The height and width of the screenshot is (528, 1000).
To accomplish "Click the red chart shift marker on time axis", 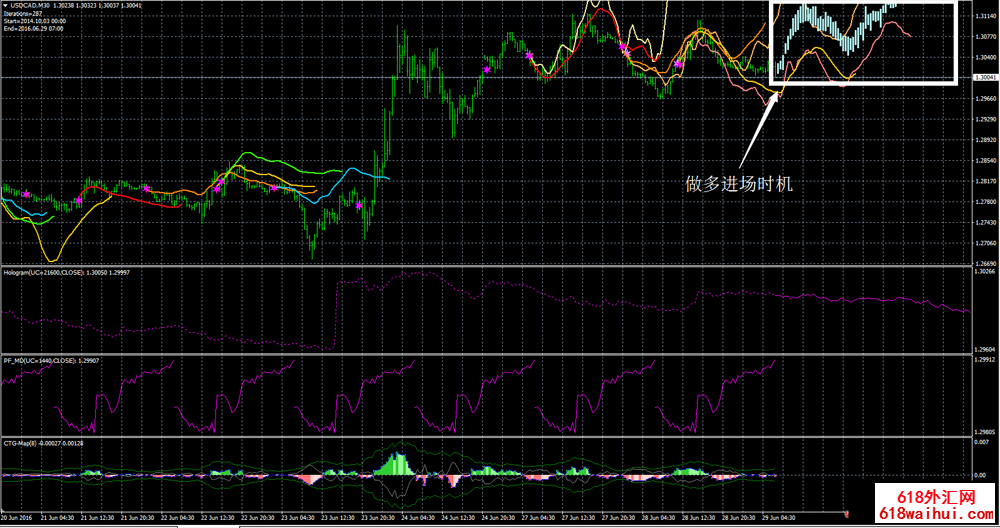I will 847,513.
